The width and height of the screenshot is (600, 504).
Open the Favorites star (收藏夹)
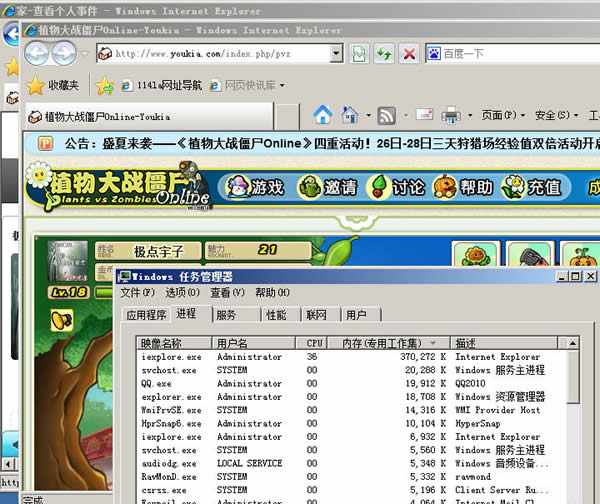[53, 85]
